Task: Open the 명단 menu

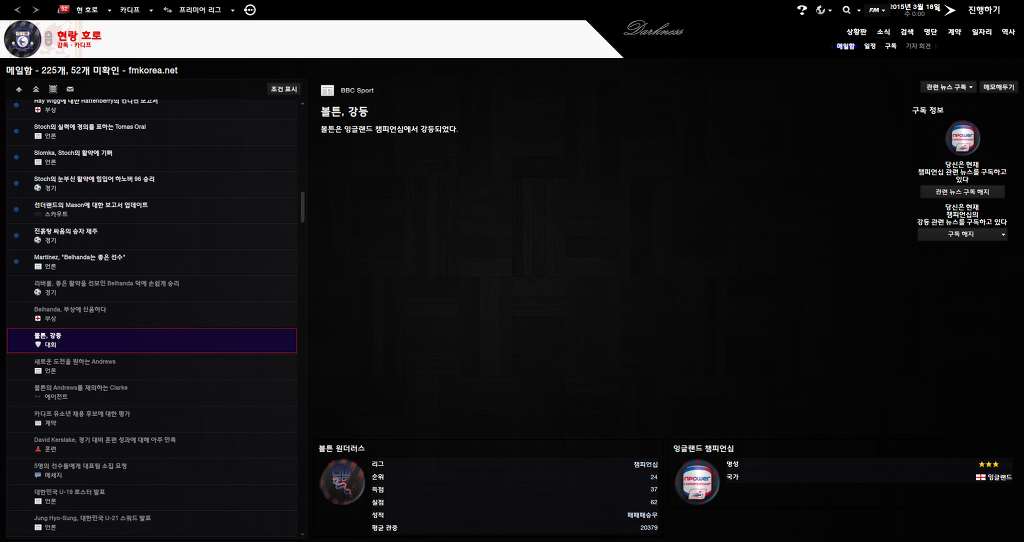Action: click(x=930, y=32)
